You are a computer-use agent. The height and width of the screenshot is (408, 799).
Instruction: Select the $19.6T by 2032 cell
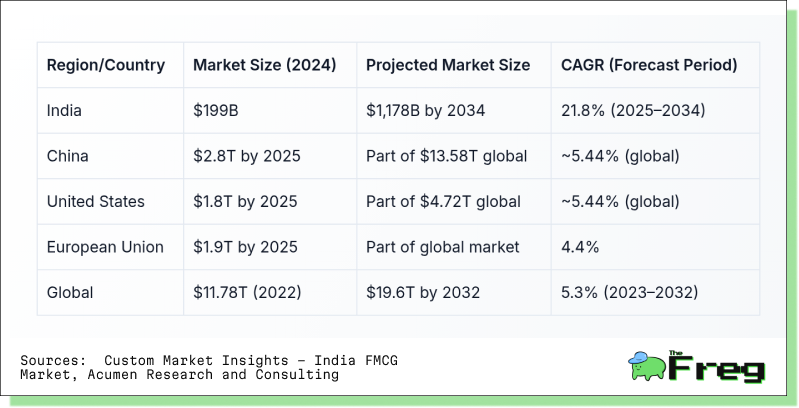pos(423,293)
